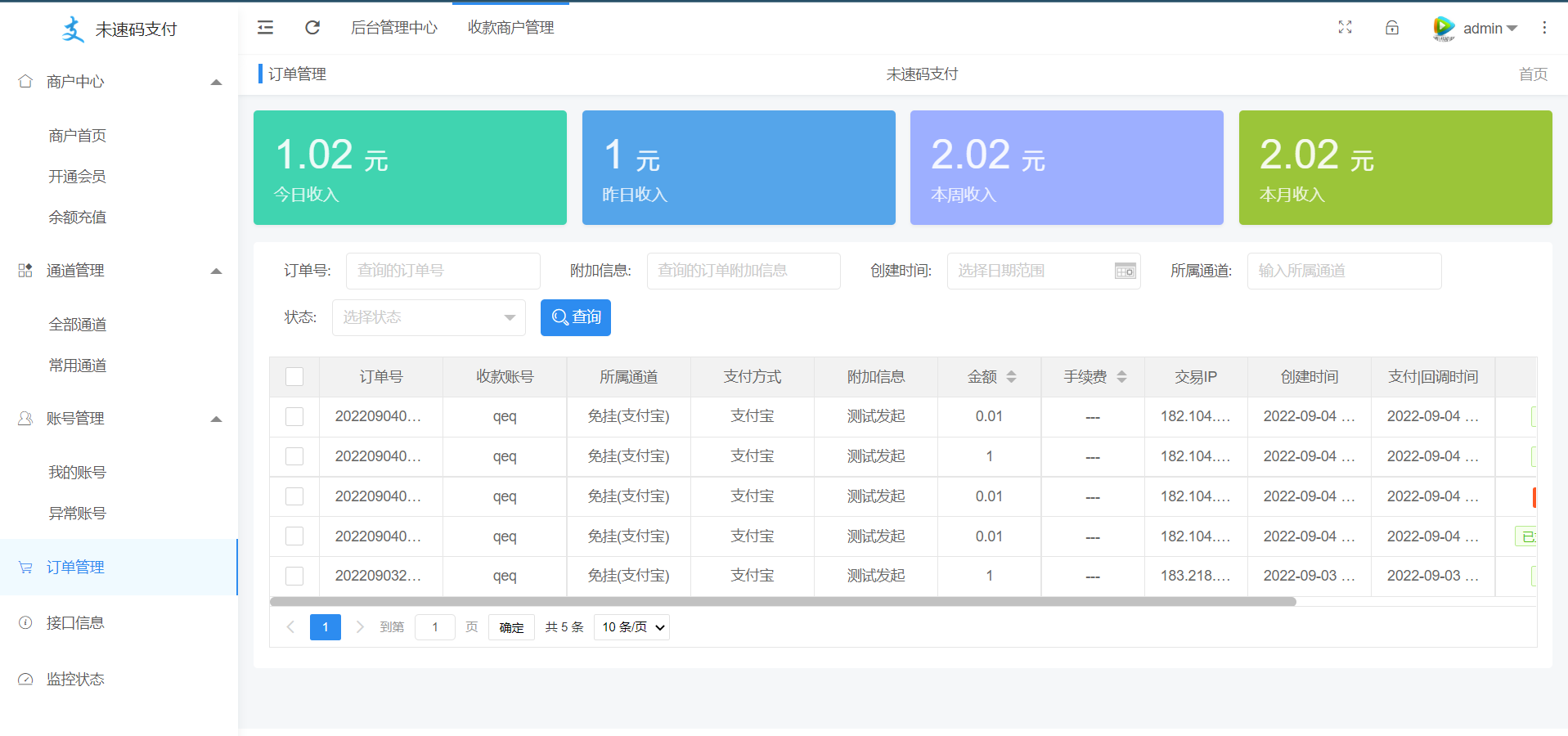The height and width of the screenshot is (736, 1568).
Task: Sort table by 手续费 column arrows
Action: pos(1121,376)
